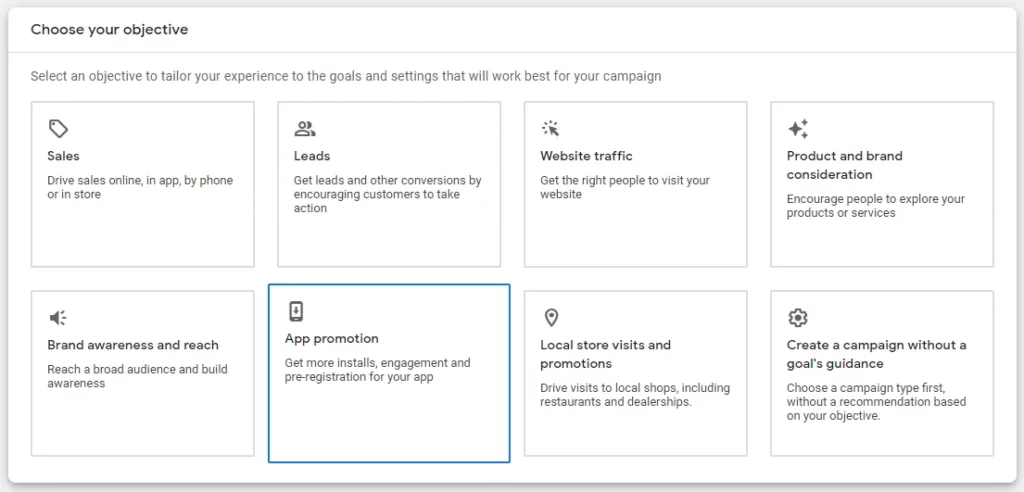Screen dimensions: 1024x492
Task: Click the App promotion phone download icon
Action: coord(296,311)
